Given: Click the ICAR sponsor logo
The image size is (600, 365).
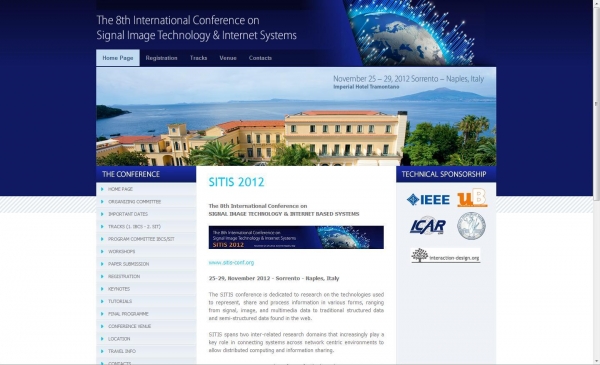Looking at the screenshot, I should 428,226.
